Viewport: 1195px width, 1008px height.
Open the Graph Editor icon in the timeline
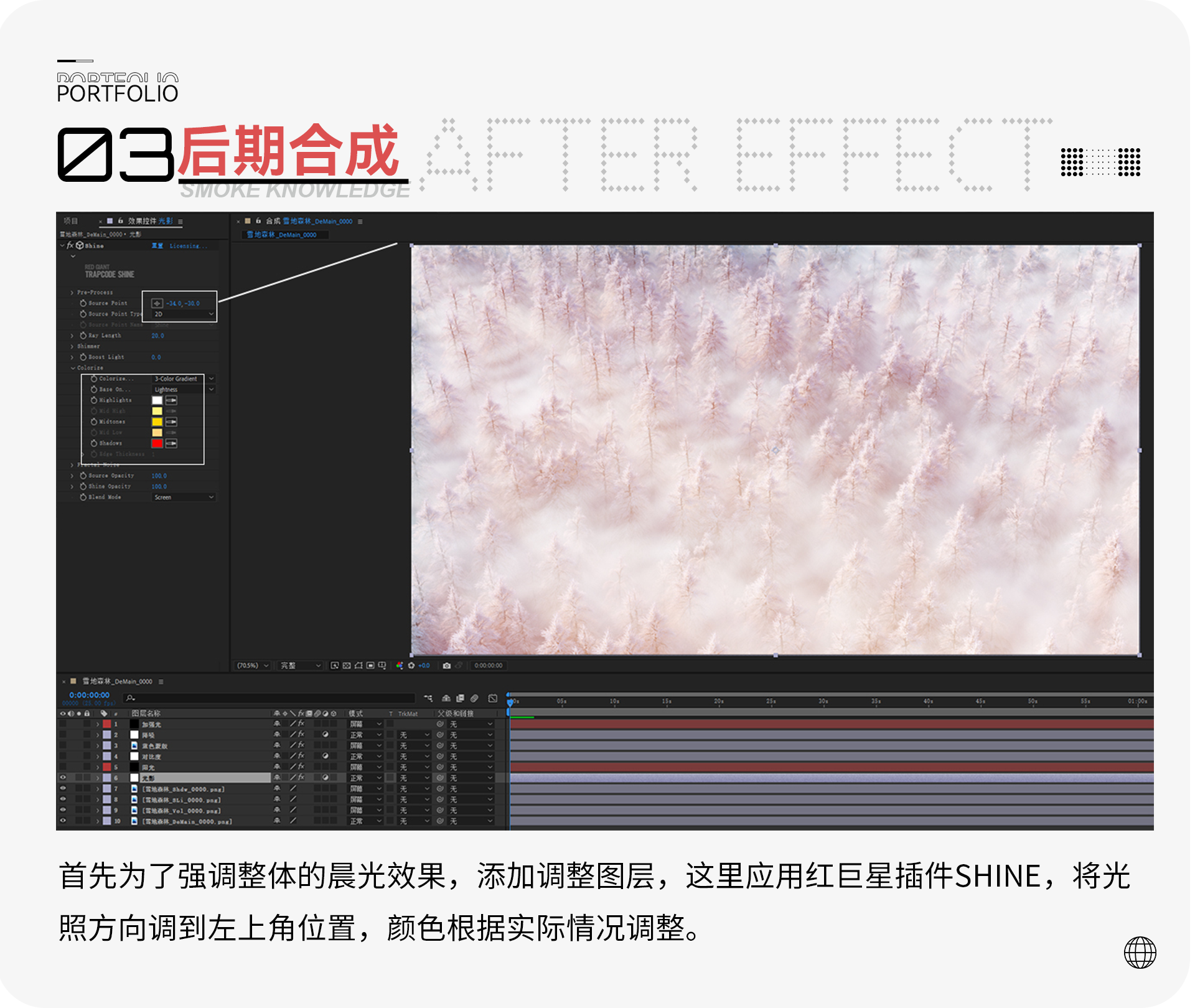[494, 698]
